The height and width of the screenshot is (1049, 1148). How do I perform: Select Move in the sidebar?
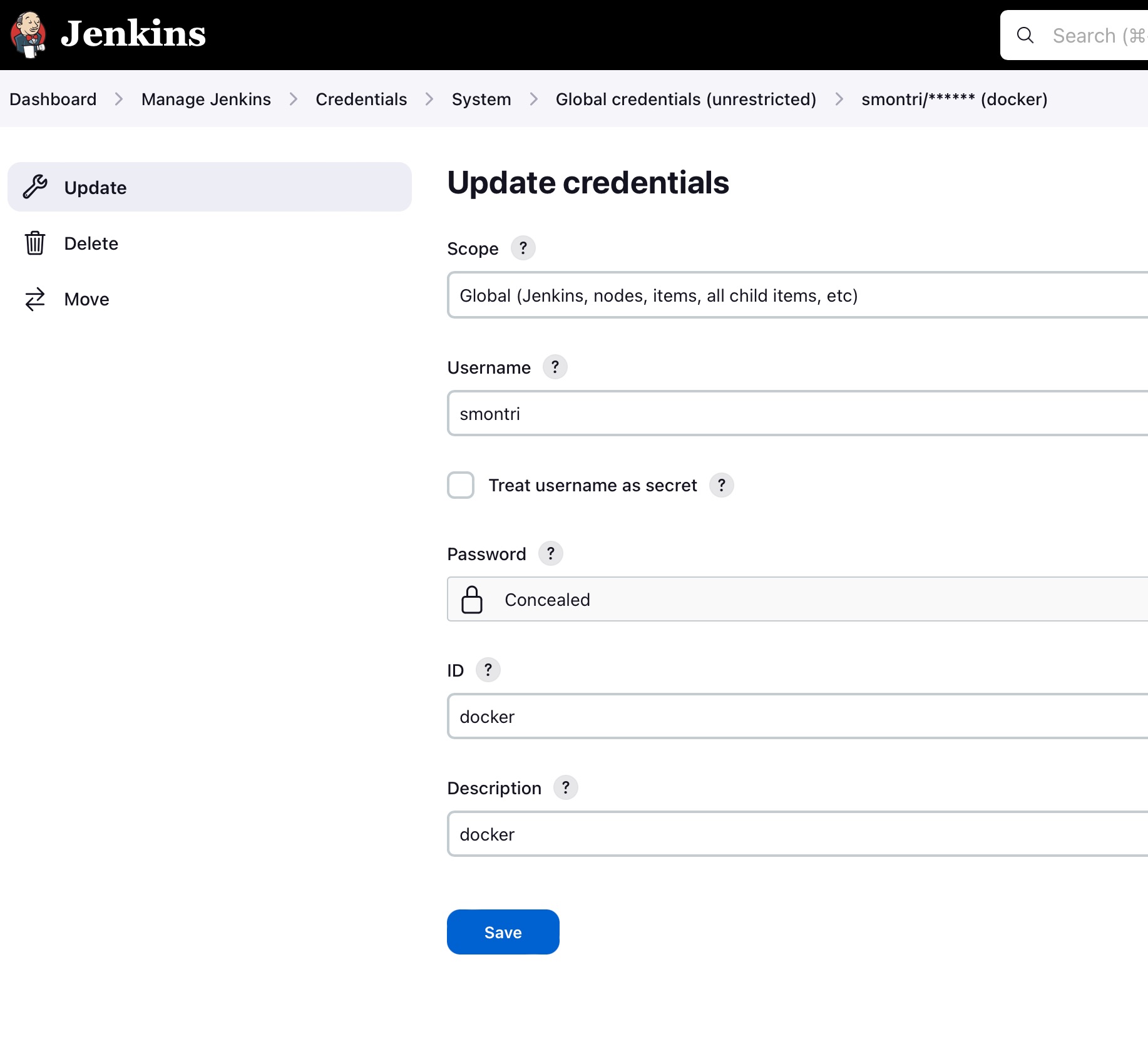[210, 299]
